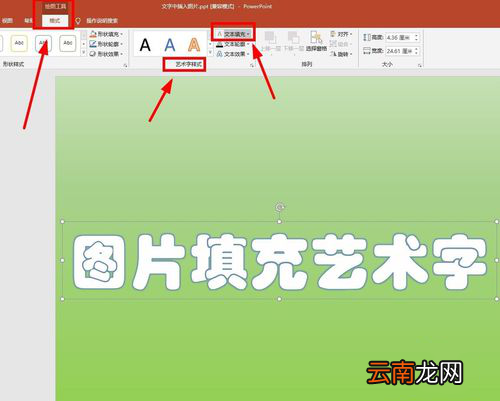
Task: Click the top-left resize handle of text box
Action: pyautogui.click(x=62, y=222)
